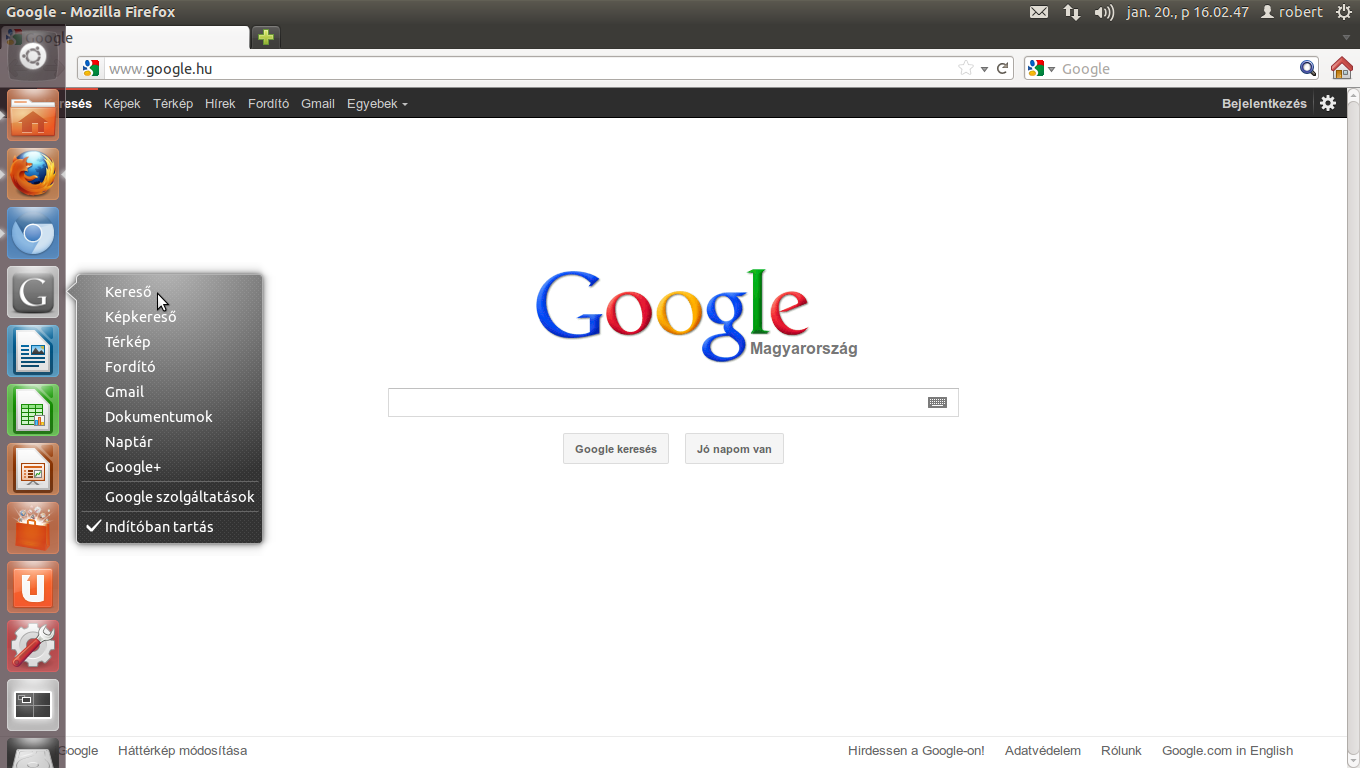The height and width of the screenshot is (768, 1360).
Task: Open Fordító in the Google top bar
Action: [268, 104]
